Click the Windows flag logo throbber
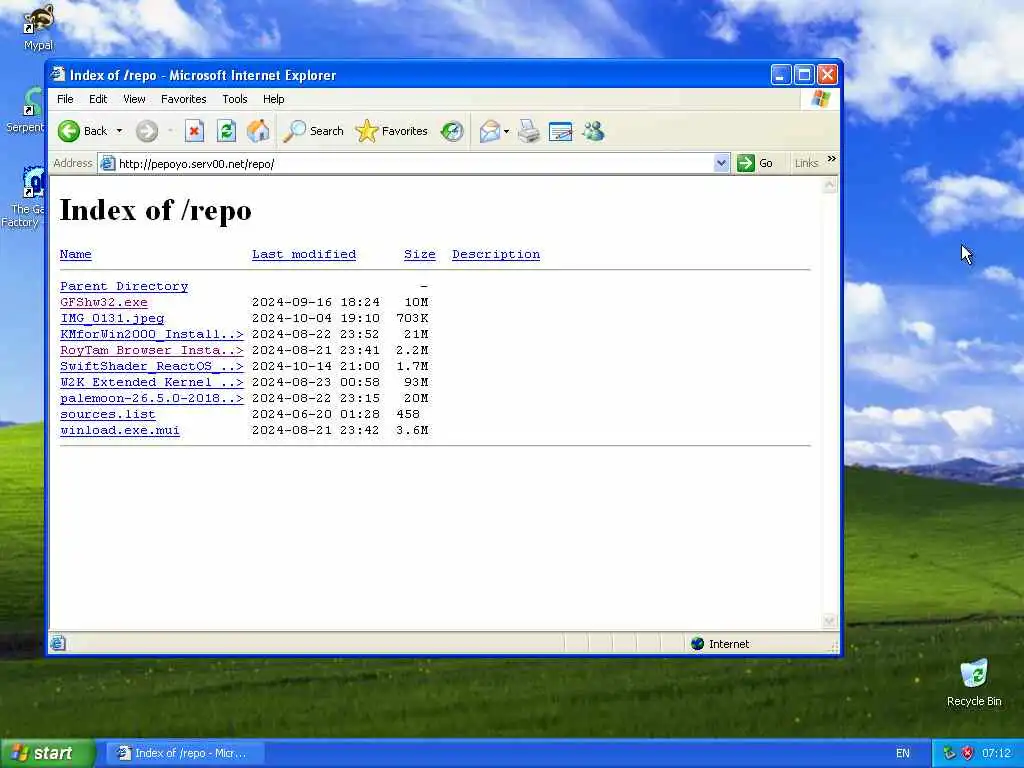This screenshot has width=1024, height=768. 820,99
